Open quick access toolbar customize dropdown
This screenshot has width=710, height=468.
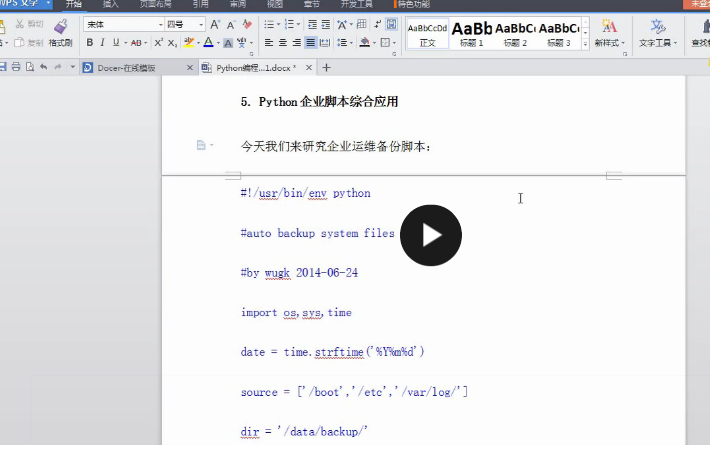click(72, 67)
